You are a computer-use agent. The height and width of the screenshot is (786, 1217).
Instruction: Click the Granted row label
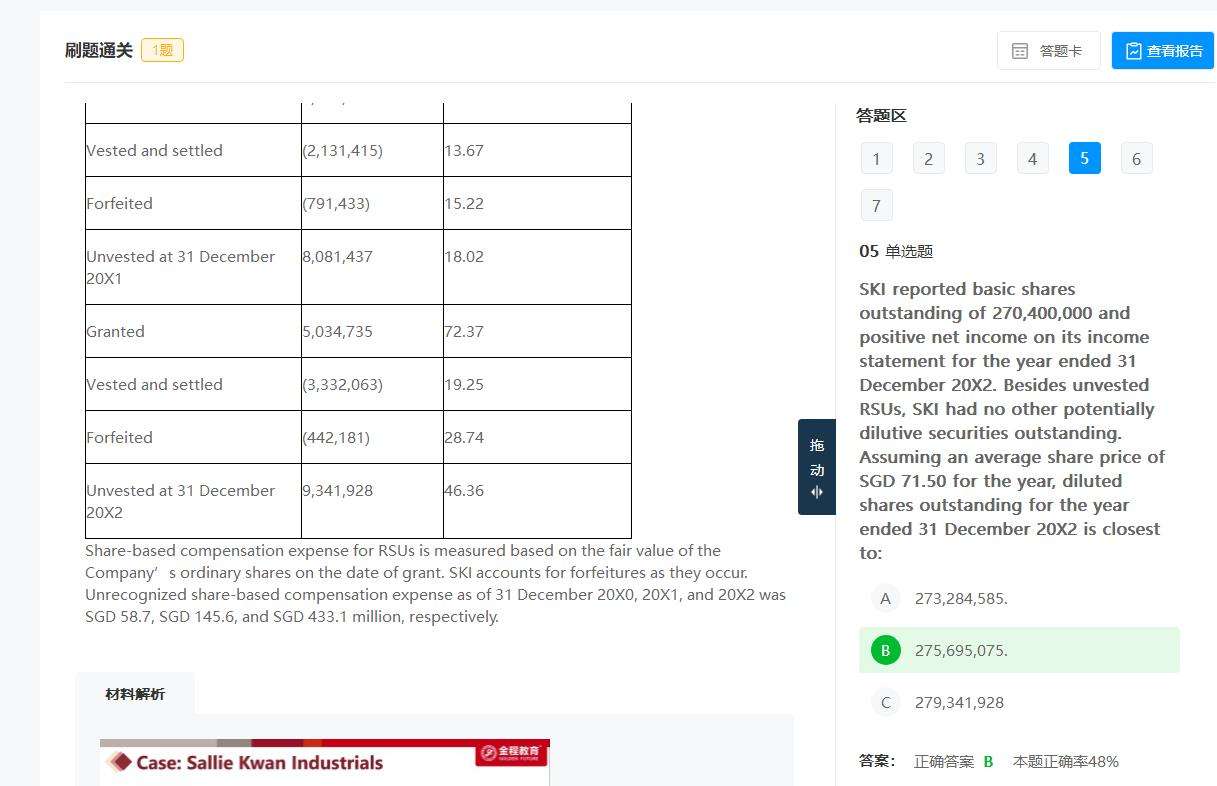(x=115, y=331)
